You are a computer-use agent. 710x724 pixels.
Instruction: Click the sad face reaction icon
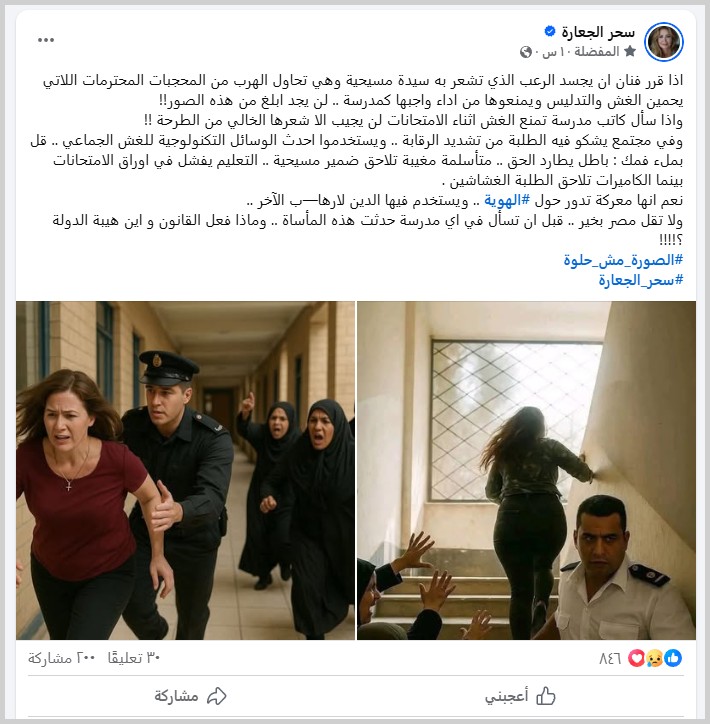[x=655, y=658]
